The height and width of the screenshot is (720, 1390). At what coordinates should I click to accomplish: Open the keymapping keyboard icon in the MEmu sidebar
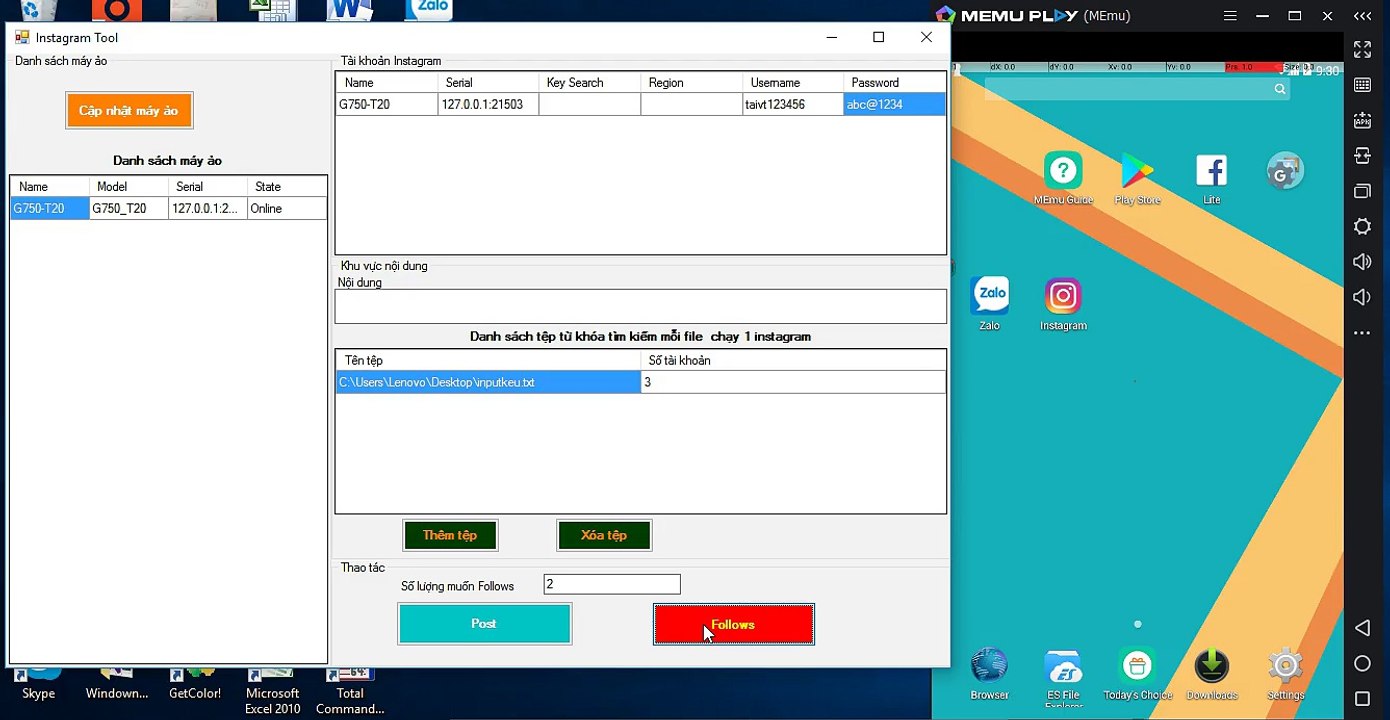click(x=1362, y=85)
